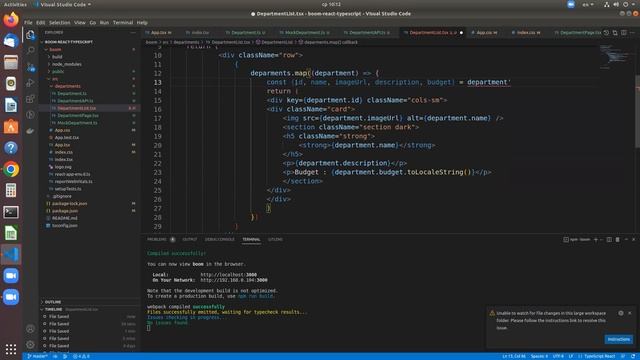Click the editor minimap

pyautogui.click(x=616, y=57)
